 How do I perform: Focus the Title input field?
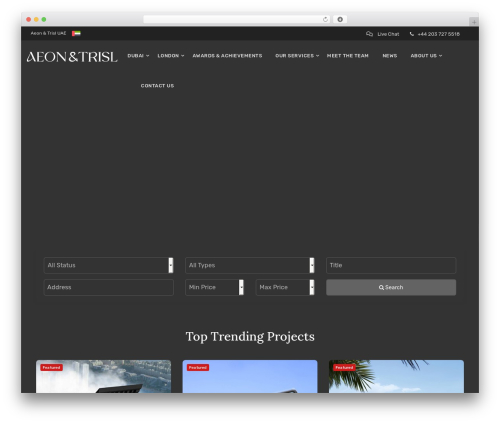pos(391,265)
